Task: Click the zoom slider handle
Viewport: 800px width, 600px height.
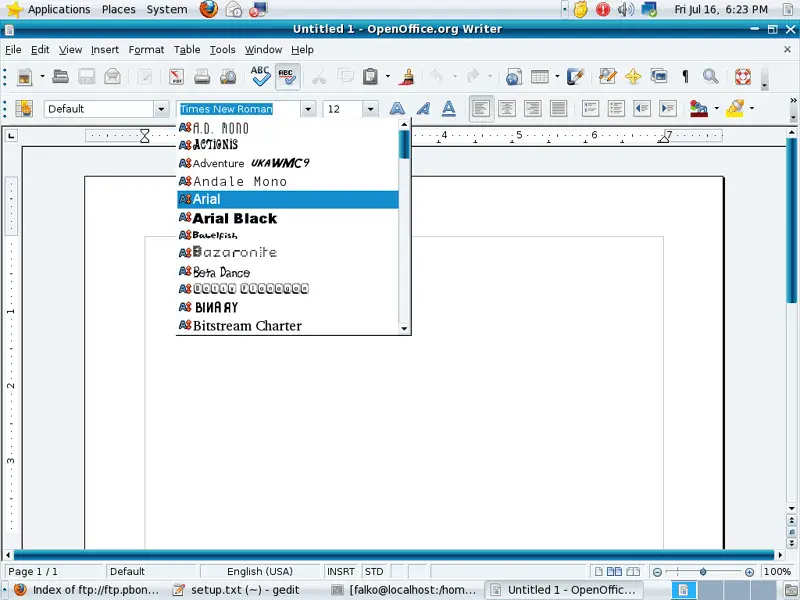Action: tap(703, 572)
